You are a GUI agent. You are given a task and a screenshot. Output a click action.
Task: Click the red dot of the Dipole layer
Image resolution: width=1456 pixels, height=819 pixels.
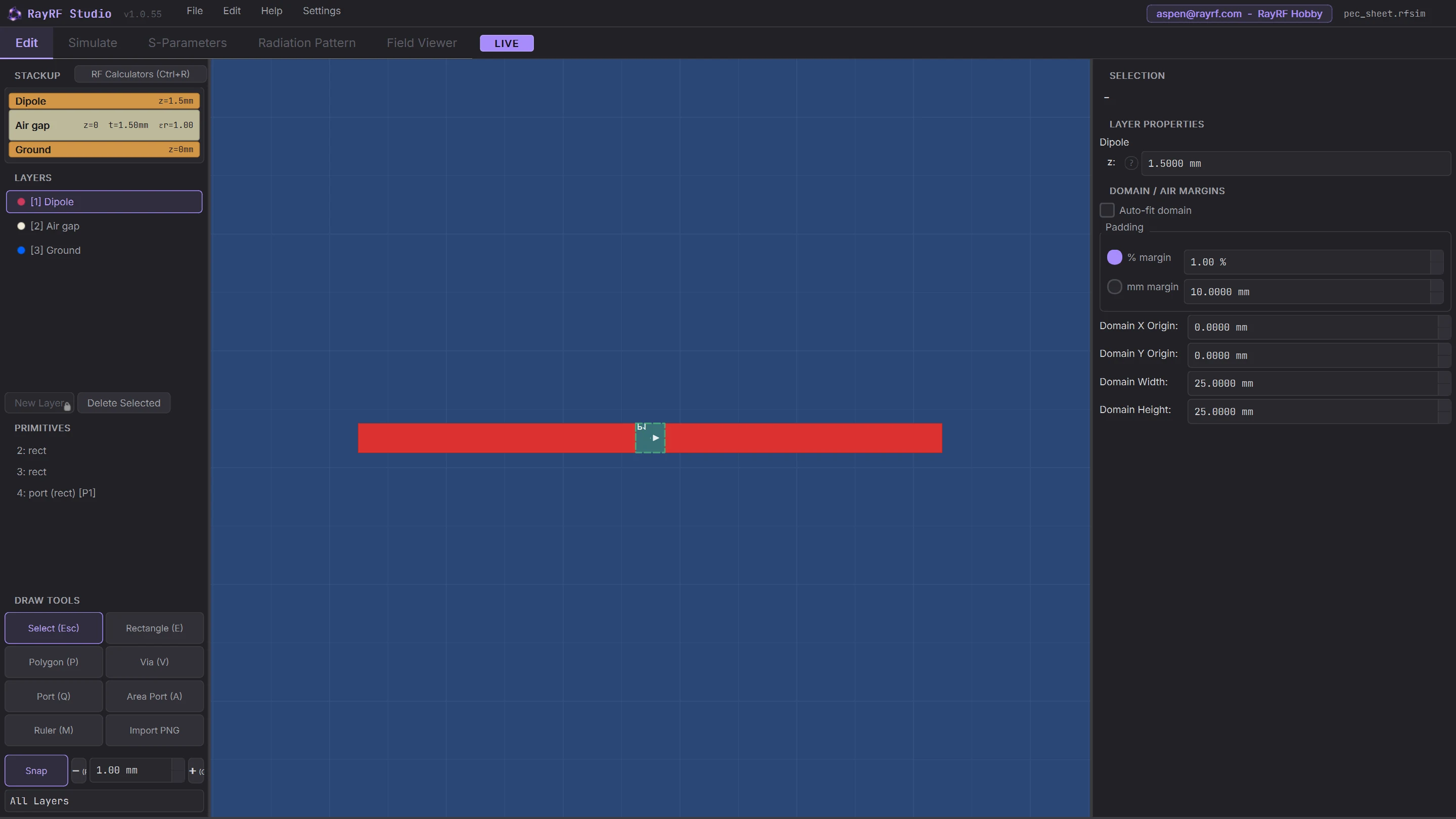[x=21, y=202]
